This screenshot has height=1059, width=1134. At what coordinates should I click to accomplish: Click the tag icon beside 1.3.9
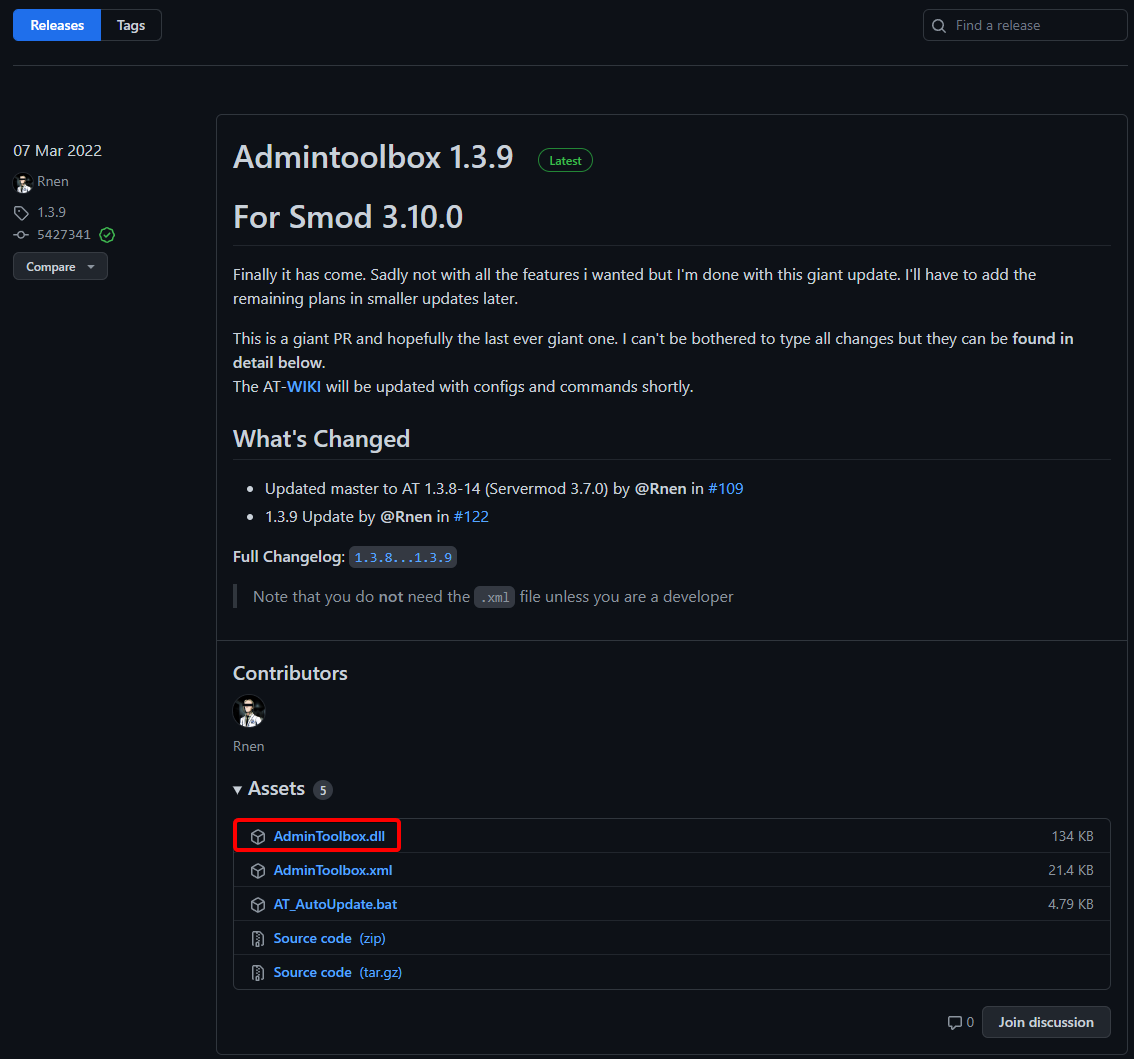[21, 212]
